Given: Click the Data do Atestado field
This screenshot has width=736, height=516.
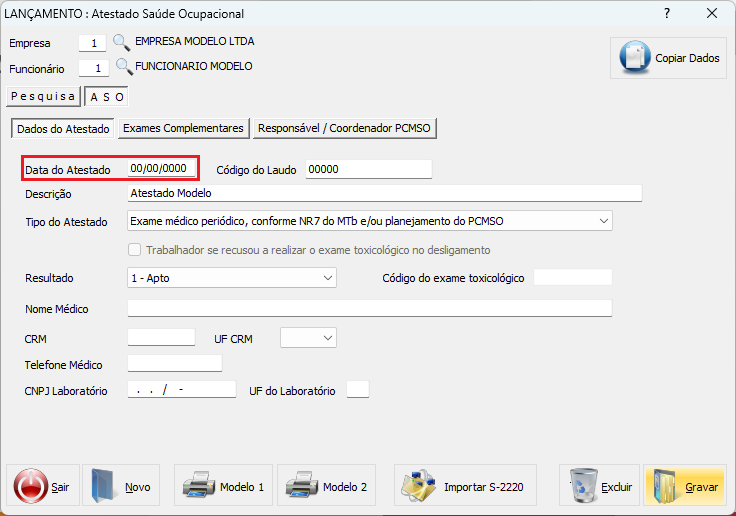Looking at the screenshot, I should [162, 169].
